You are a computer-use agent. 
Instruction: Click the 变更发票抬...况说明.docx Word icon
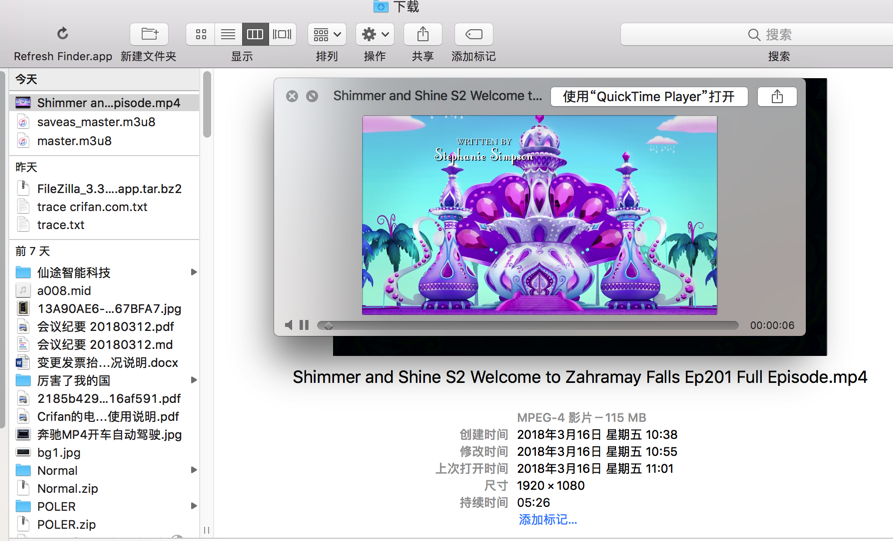pyautogui.click(x=23, y=362)
